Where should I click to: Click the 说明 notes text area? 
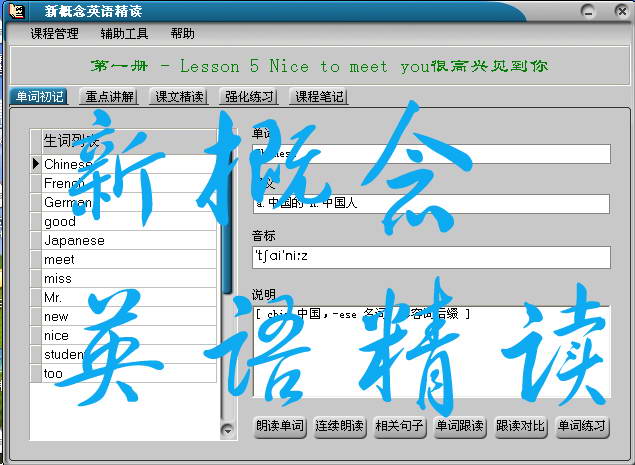431,352
